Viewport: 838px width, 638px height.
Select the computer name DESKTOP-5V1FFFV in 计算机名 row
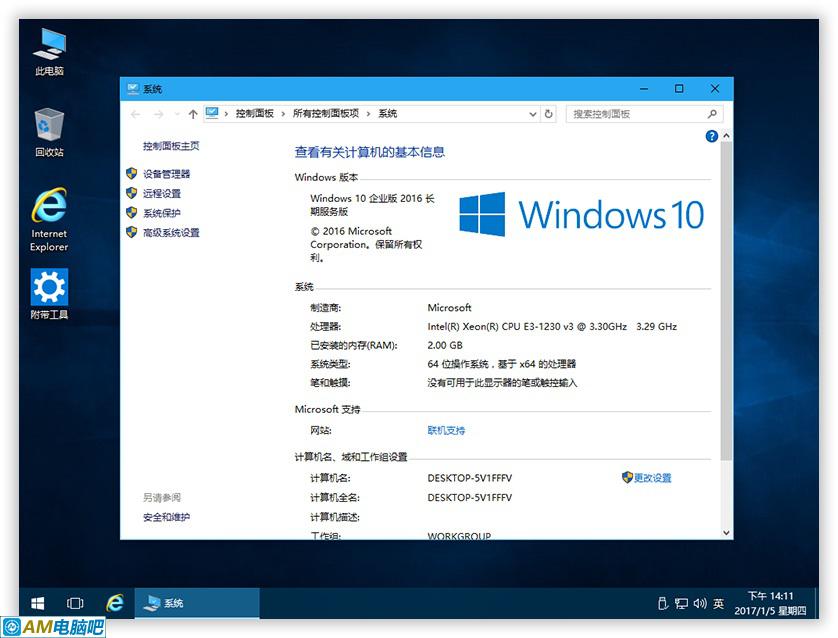[x=469, y=478]
